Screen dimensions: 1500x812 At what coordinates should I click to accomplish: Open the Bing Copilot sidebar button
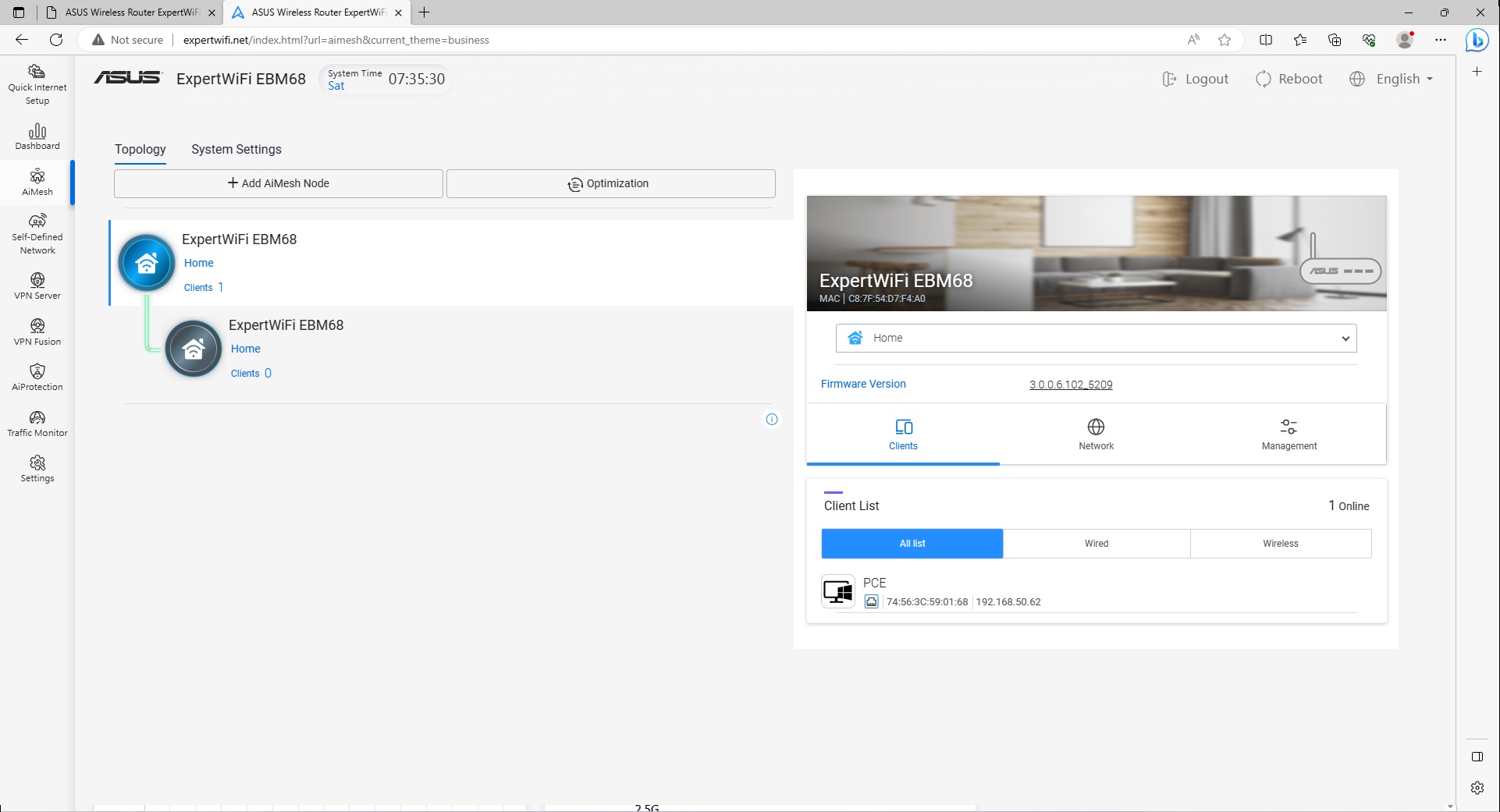pyautogui.click(x=1477, y=40)
